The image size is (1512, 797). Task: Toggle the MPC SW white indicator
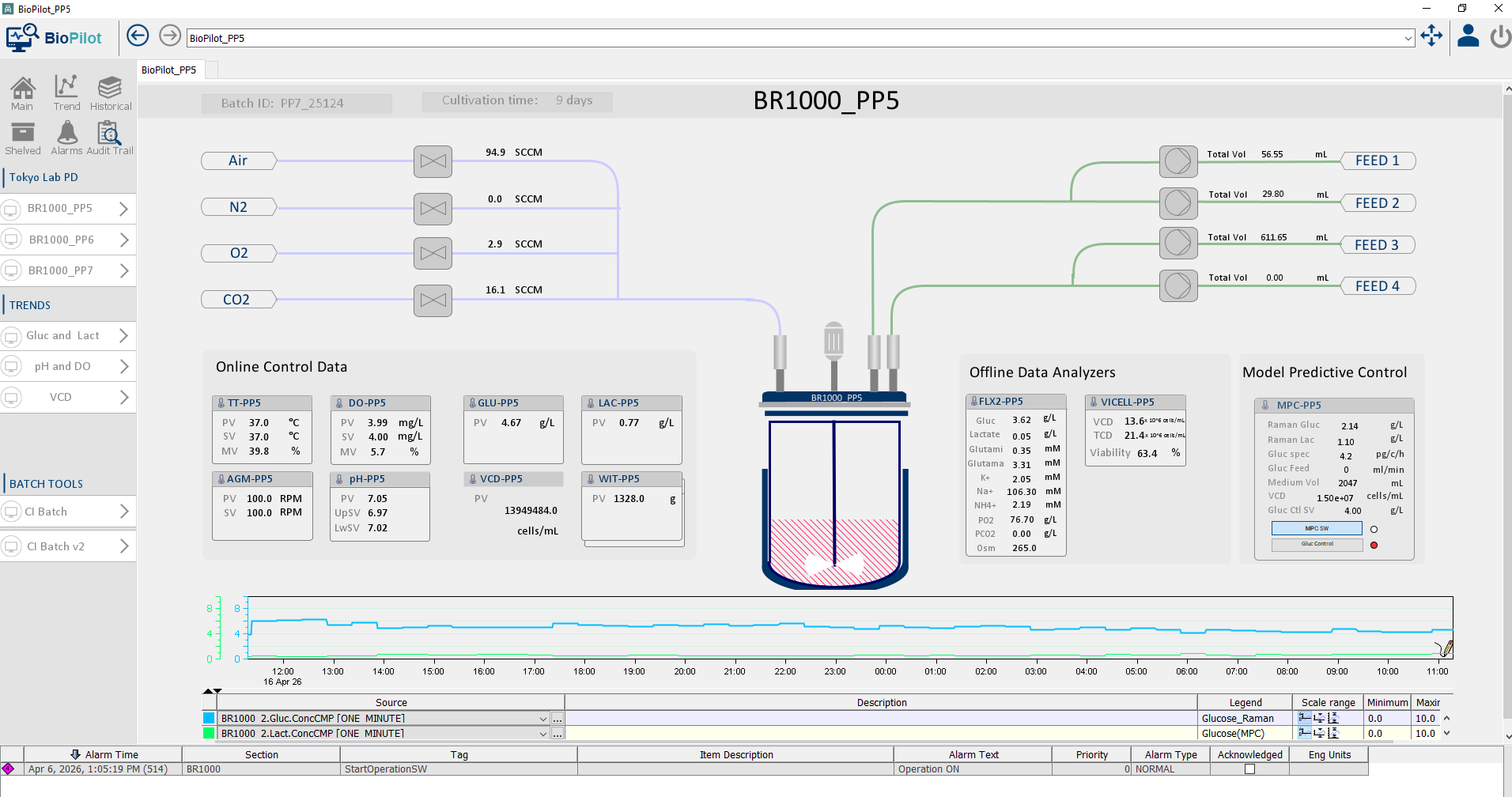point(1374,529)
